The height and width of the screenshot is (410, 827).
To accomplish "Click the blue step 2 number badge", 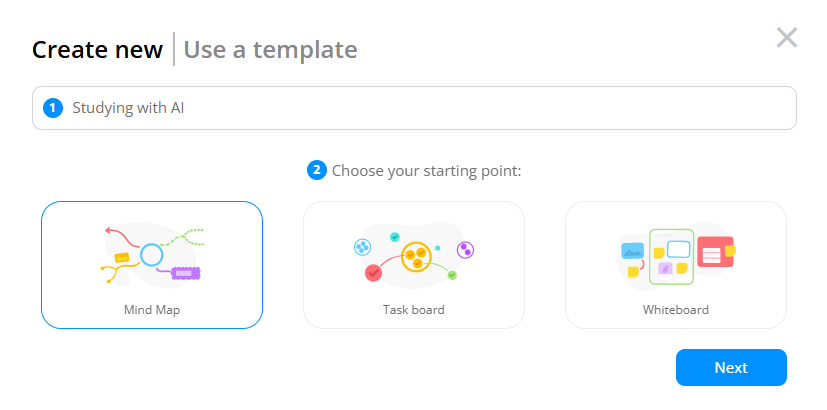I will pos(316,170).
